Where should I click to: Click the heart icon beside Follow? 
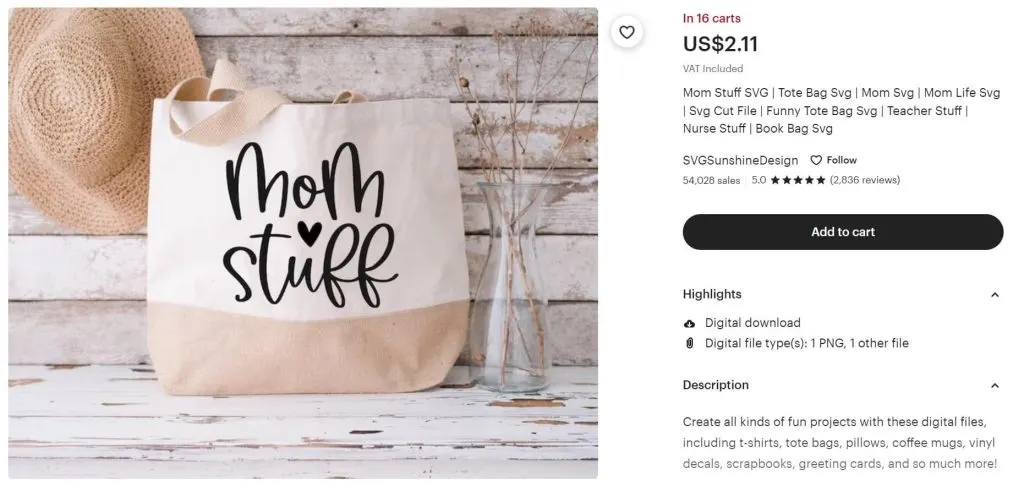coord(816,160)
